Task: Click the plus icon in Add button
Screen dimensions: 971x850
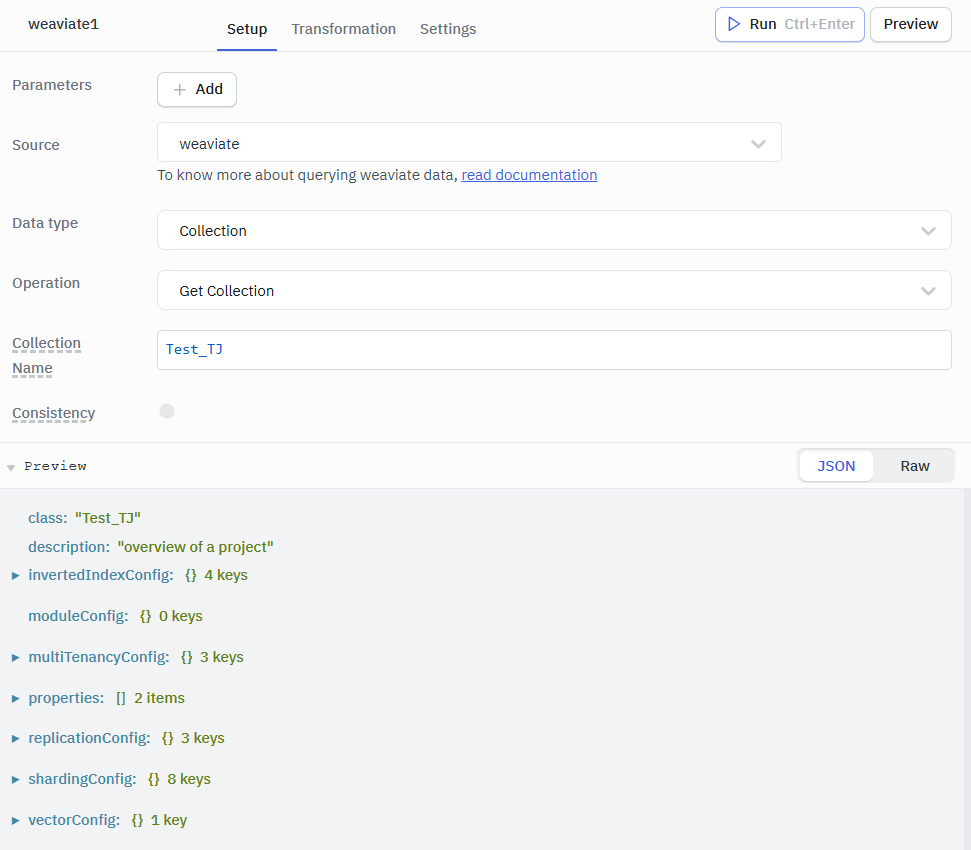Action: point(180,90)
